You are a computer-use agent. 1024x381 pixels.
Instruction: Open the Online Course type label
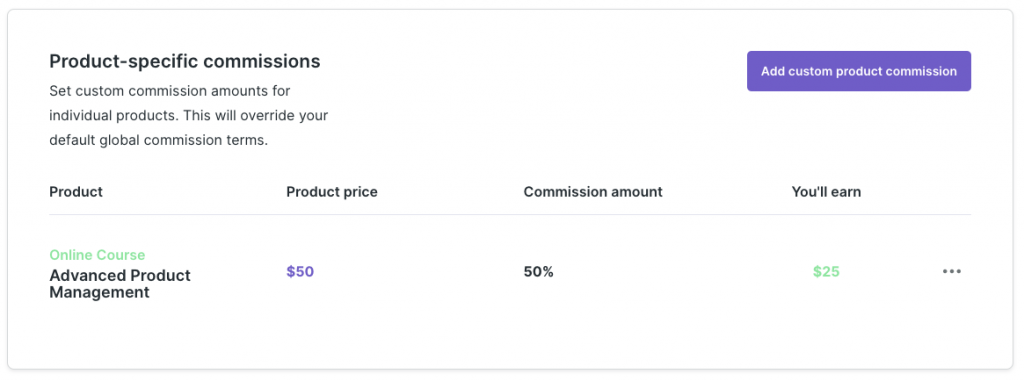97,255
